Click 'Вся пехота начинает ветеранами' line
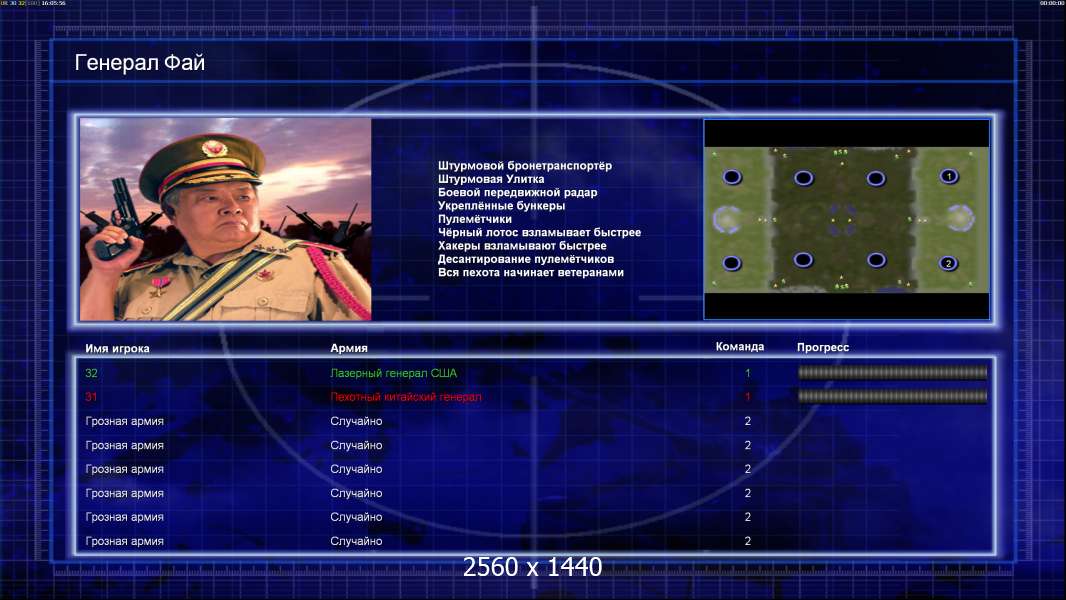 tap(530, 272)
